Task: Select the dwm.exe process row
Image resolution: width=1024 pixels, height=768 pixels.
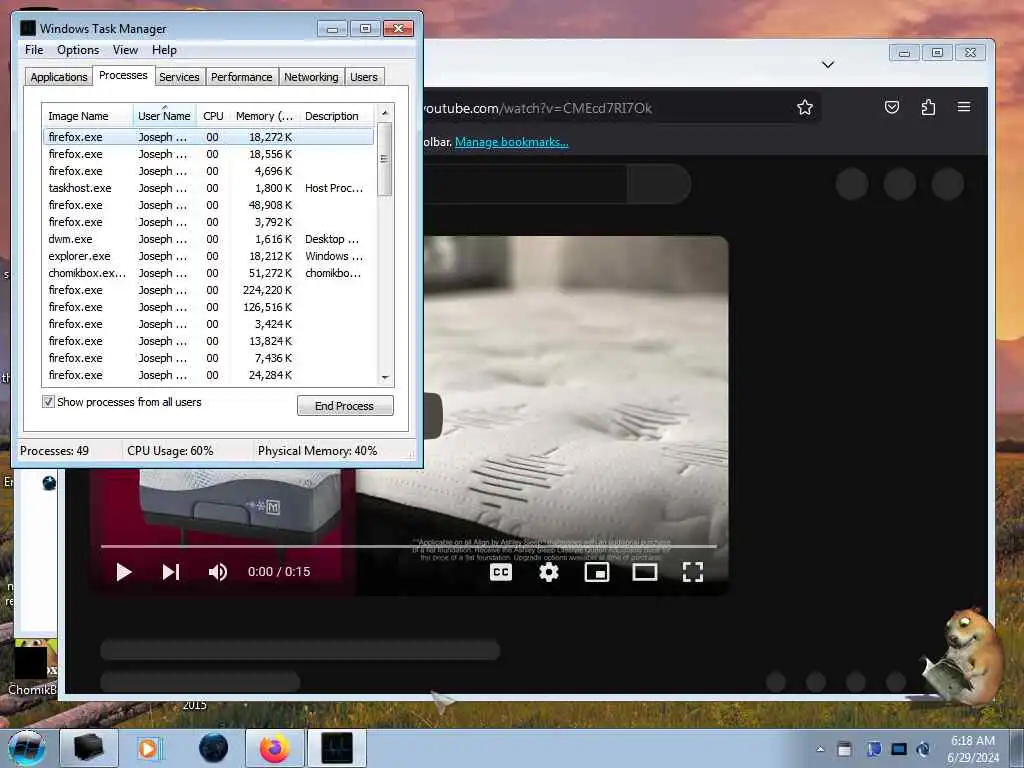Action: point(208,239)
